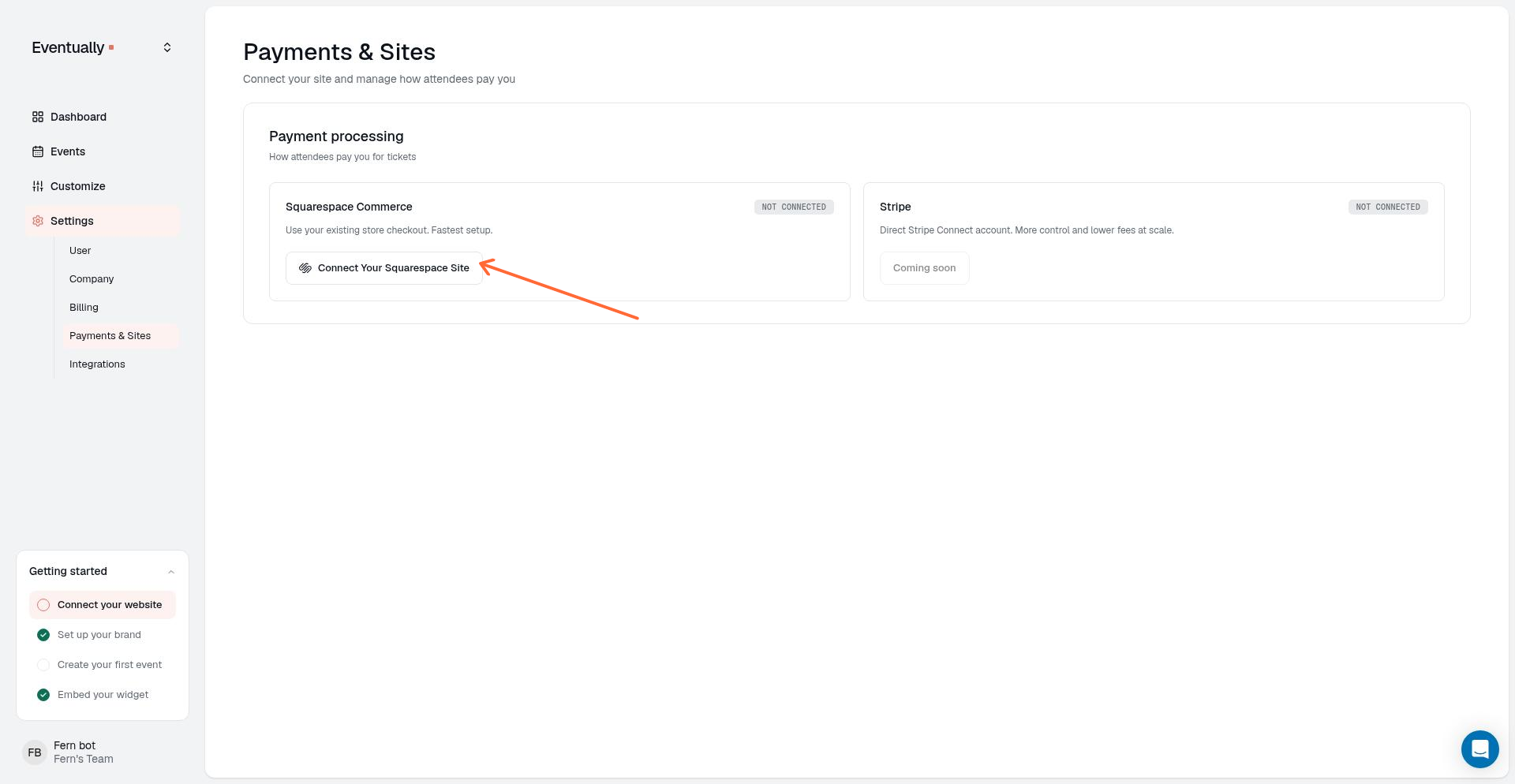Click the Squarespace NOT CONNECTED badge

[794, 207]
